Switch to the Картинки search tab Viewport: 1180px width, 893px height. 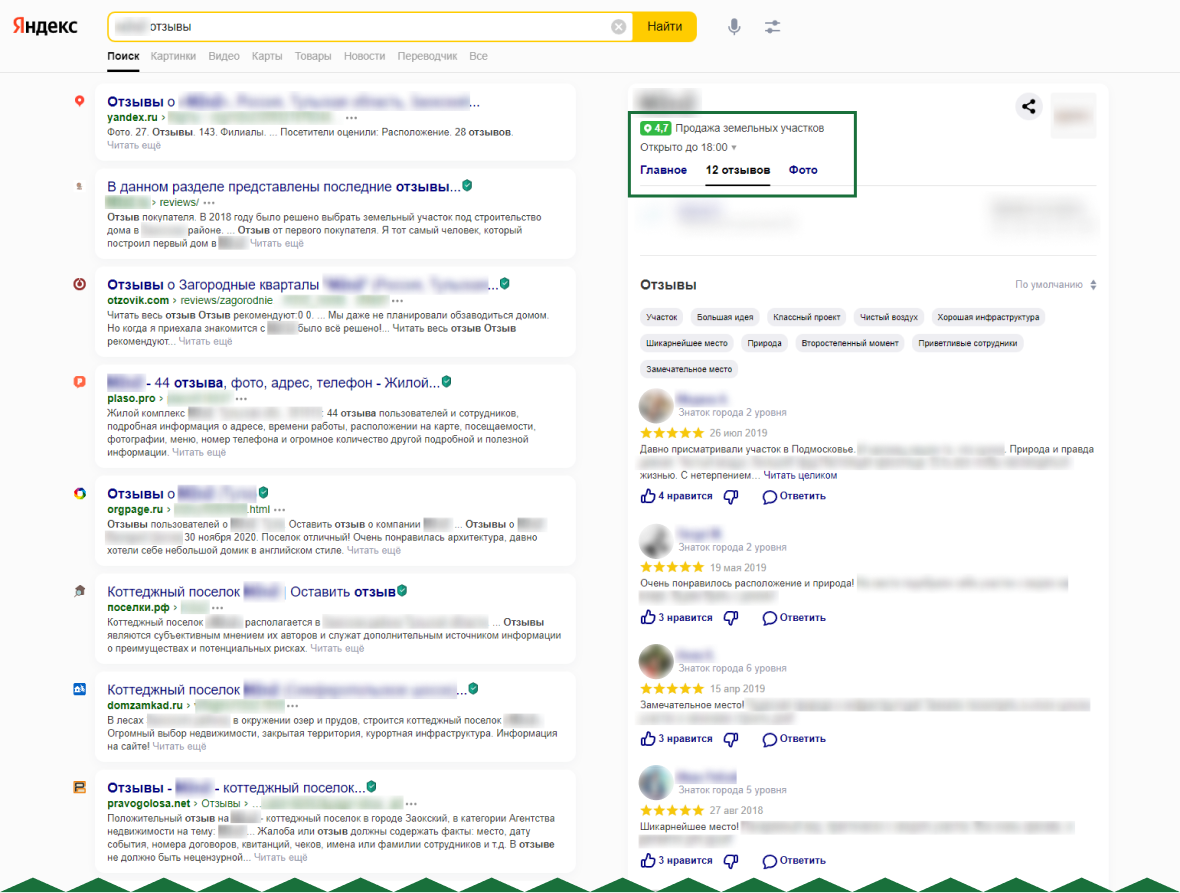[x=173, y=56]
